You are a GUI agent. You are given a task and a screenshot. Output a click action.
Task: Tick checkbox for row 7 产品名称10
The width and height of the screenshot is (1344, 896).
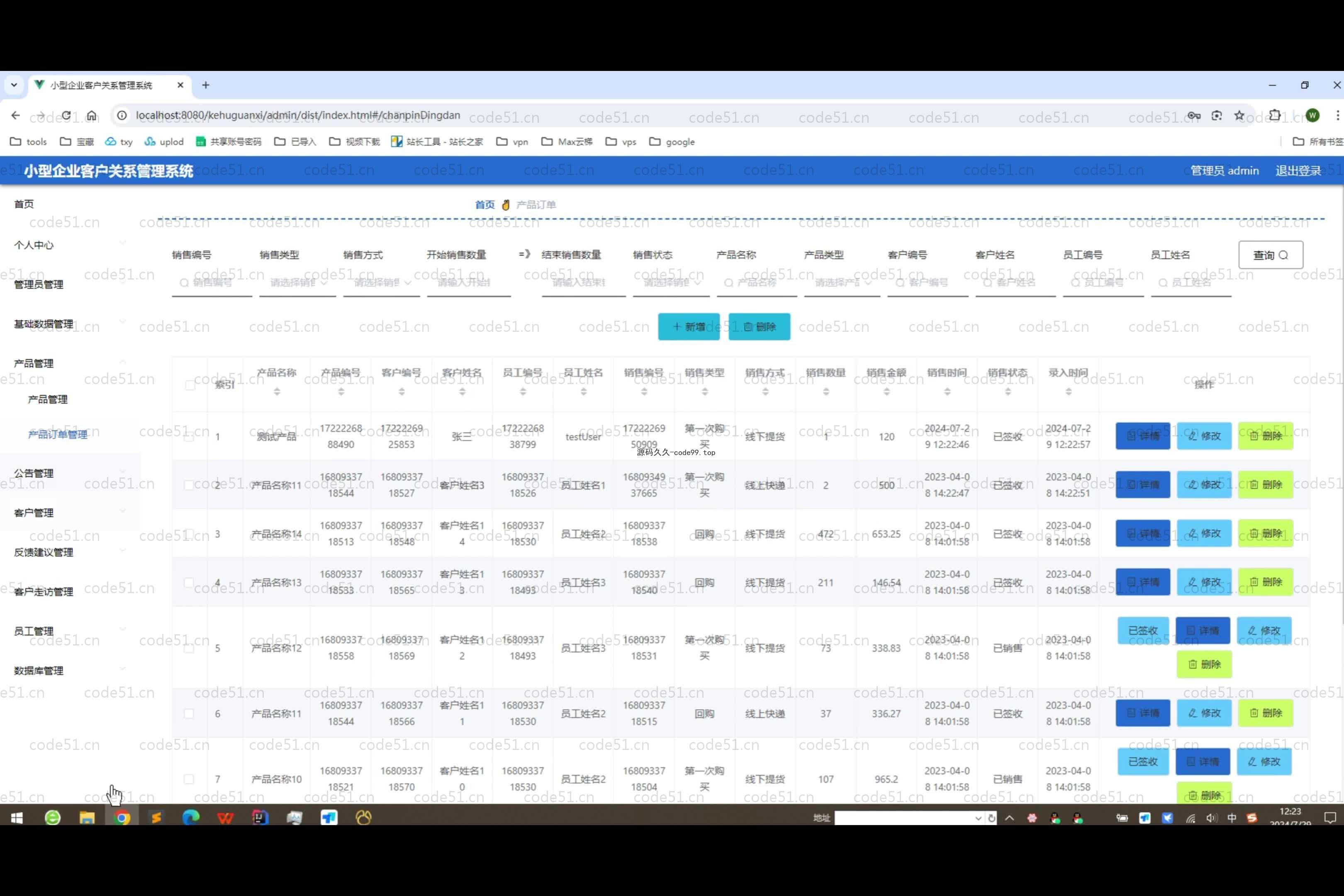(189, 779)
